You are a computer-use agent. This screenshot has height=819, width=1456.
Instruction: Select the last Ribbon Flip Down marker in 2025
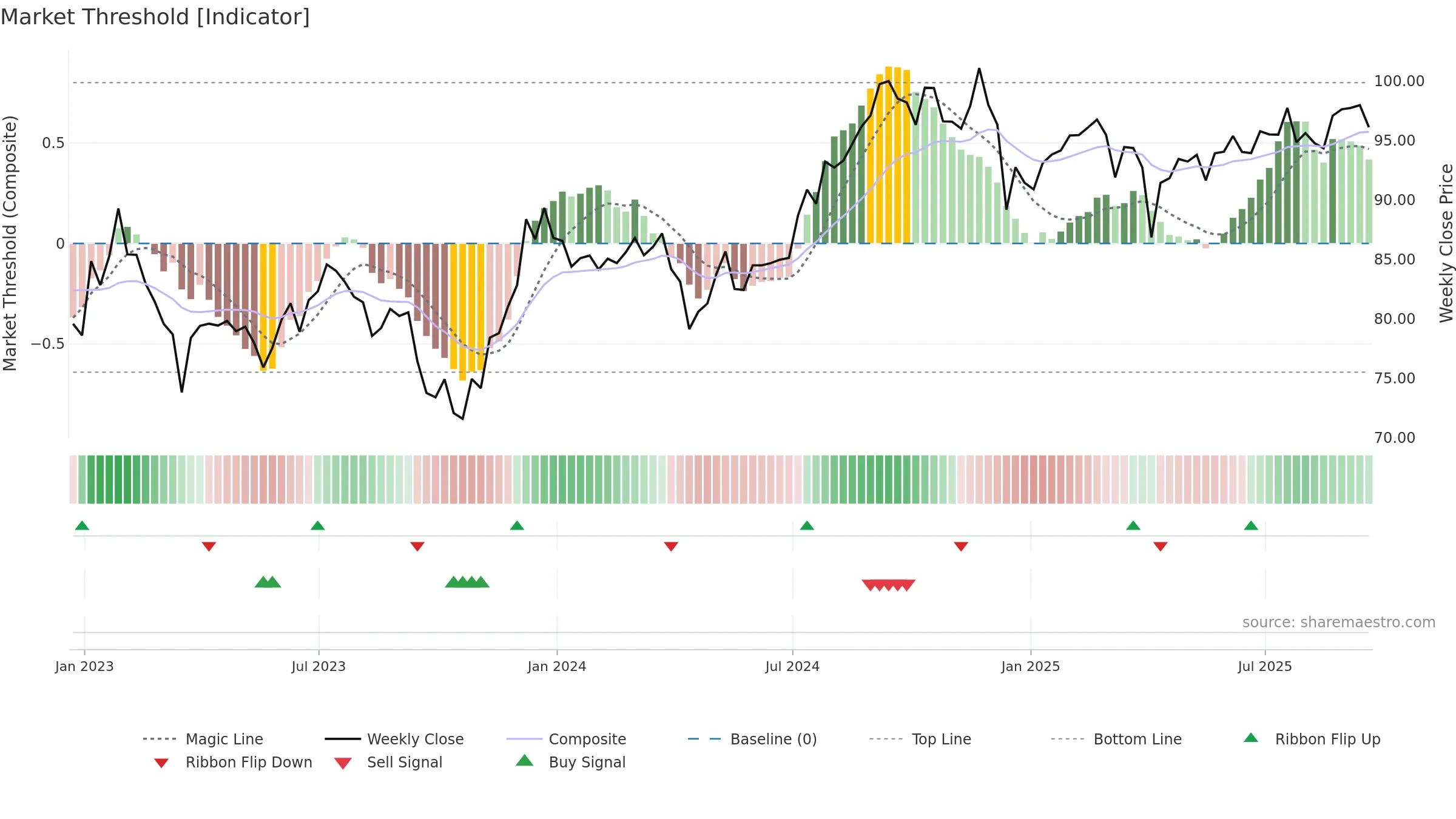point(1161,547)
